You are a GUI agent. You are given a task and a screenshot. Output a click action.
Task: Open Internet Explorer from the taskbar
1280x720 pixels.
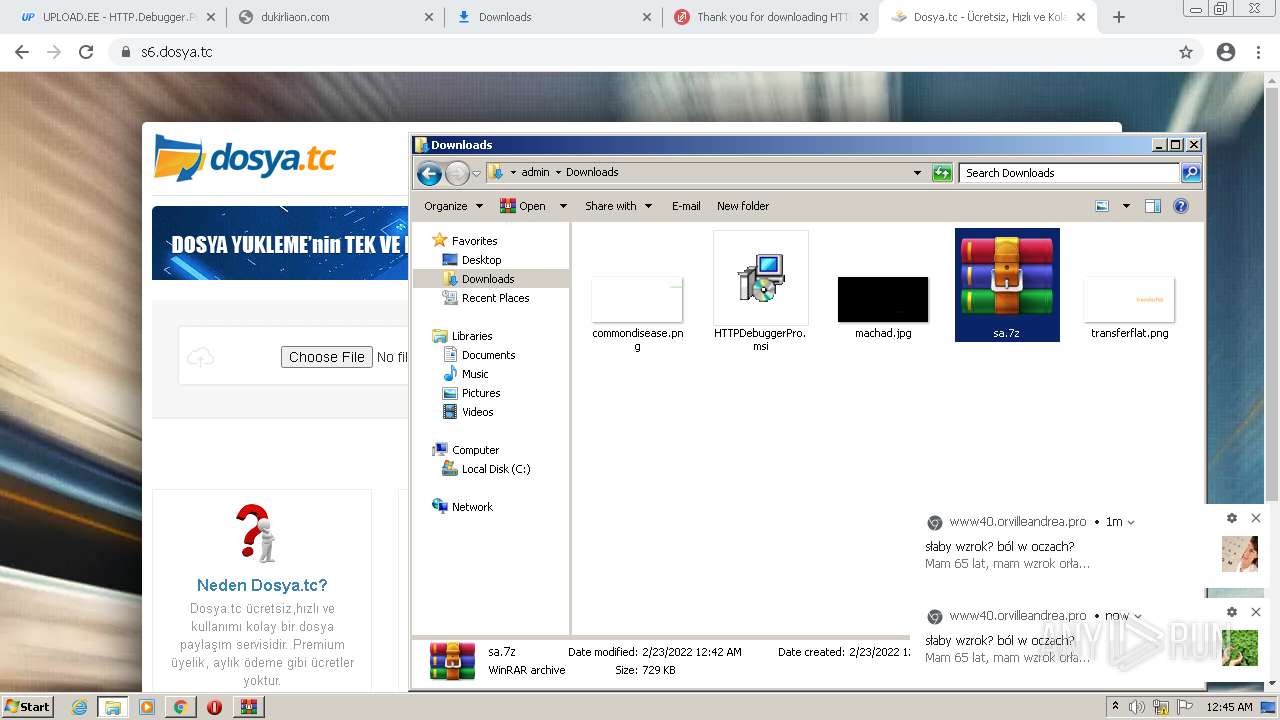pyautogui.click(x=79, y=707)
